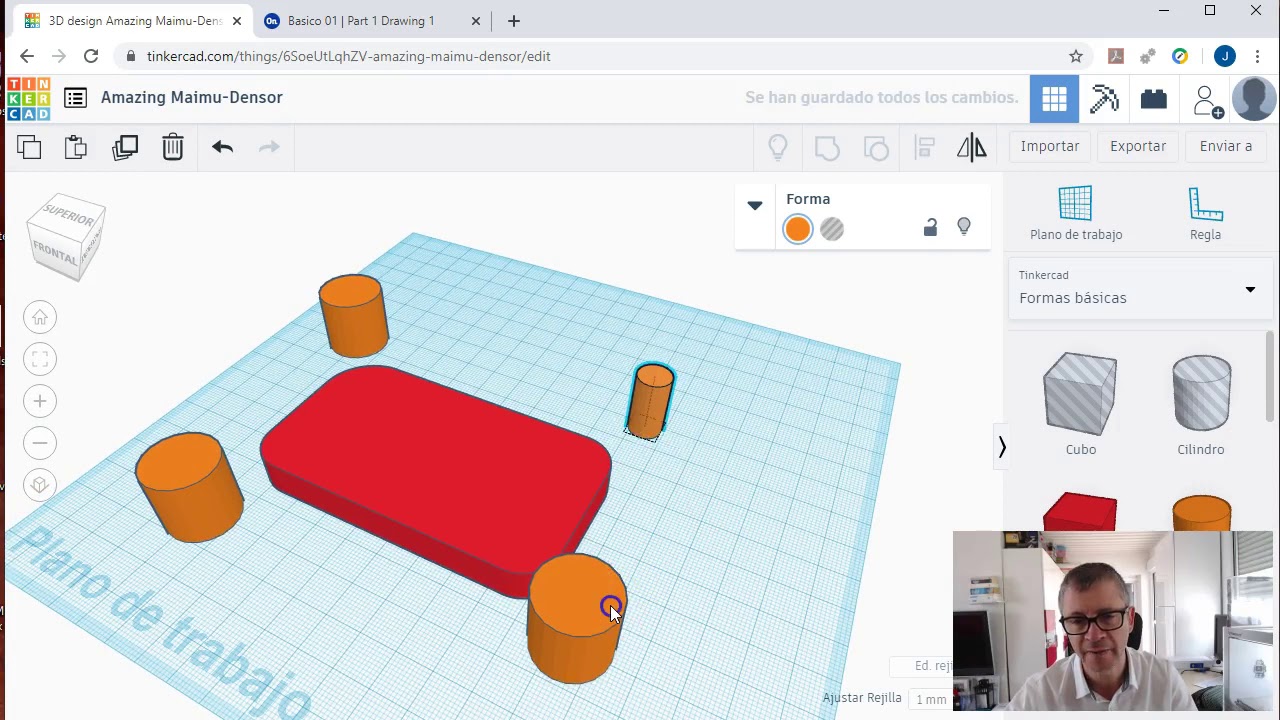Switch between perspective and orthographic view
Screen dimensions: 1280x720
pos(40,485)
